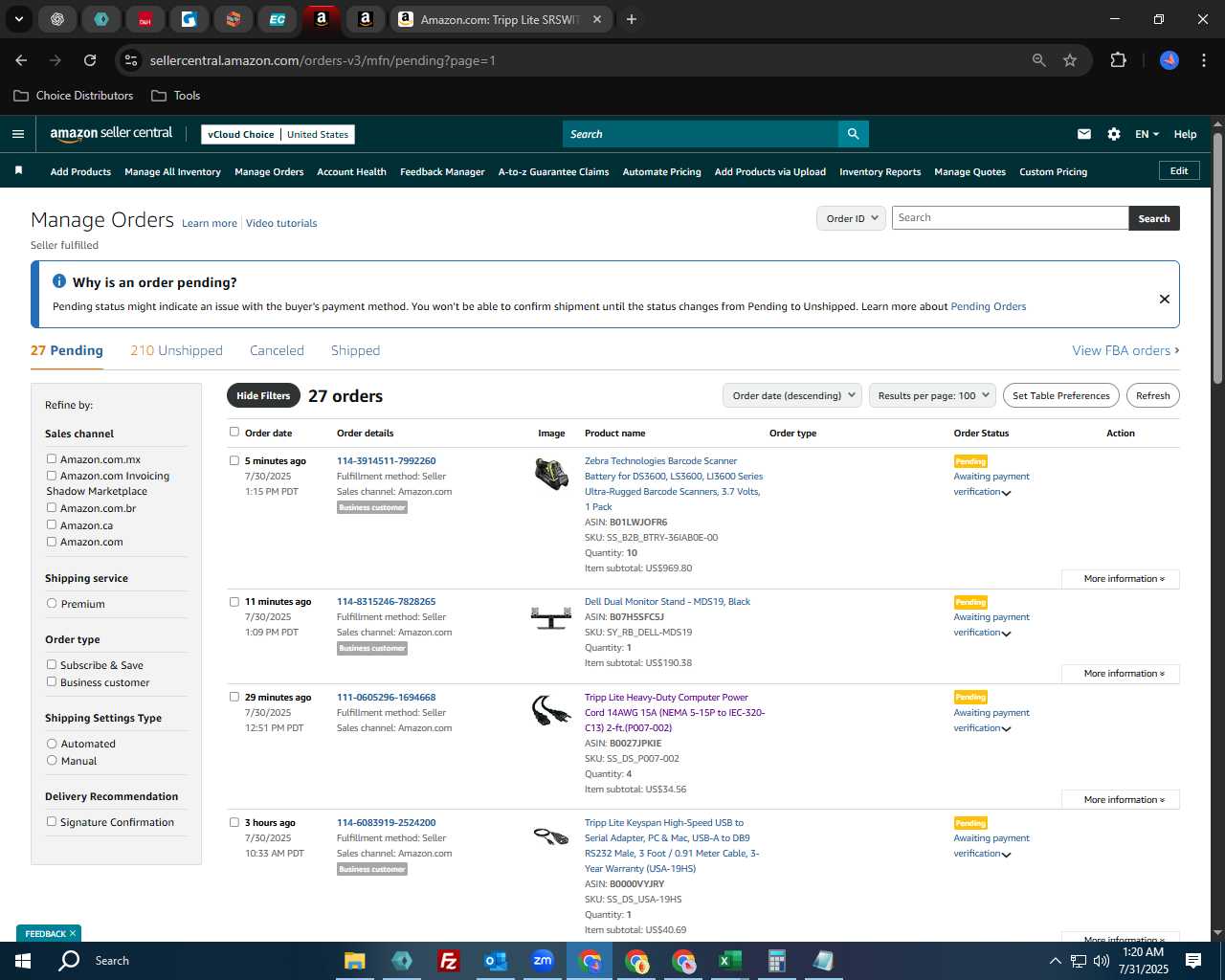The height and width of the screenshot is (980, 1225).
Task: Select order 114-3914511-7992260 checkbox
Action: click(x=234, y=460)
